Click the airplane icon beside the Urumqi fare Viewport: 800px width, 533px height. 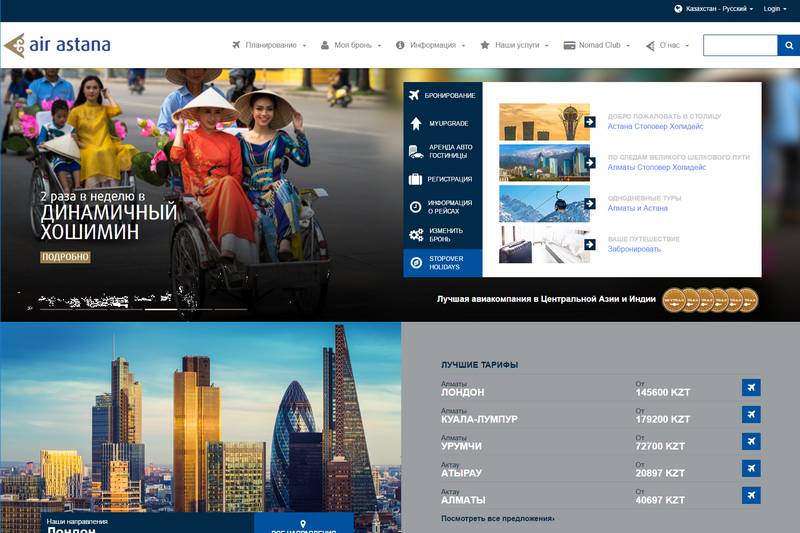(x=751, y=442)
